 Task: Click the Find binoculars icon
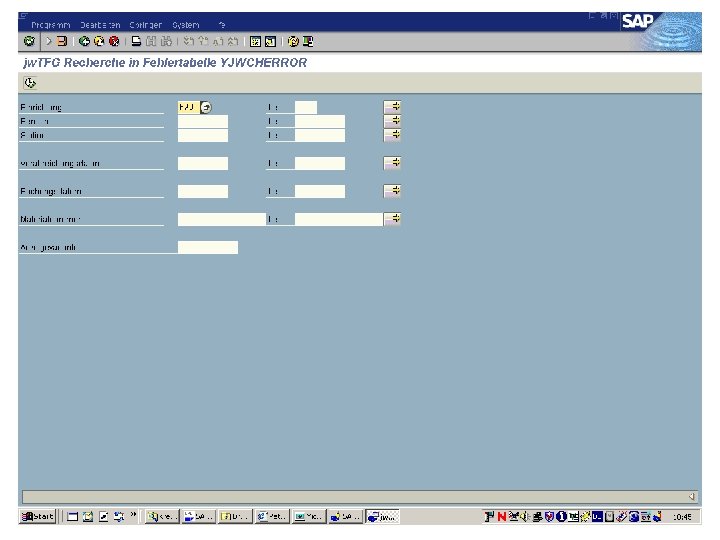(151, 41)
